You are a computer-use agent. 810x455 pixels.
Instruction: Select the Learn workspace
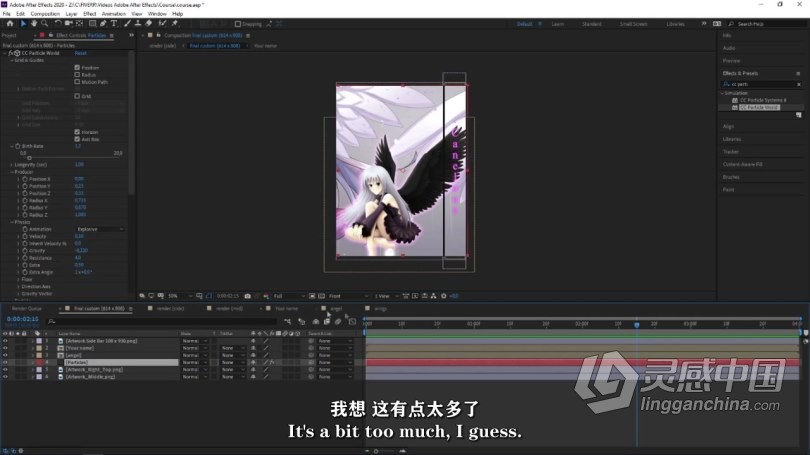point(558,24)
